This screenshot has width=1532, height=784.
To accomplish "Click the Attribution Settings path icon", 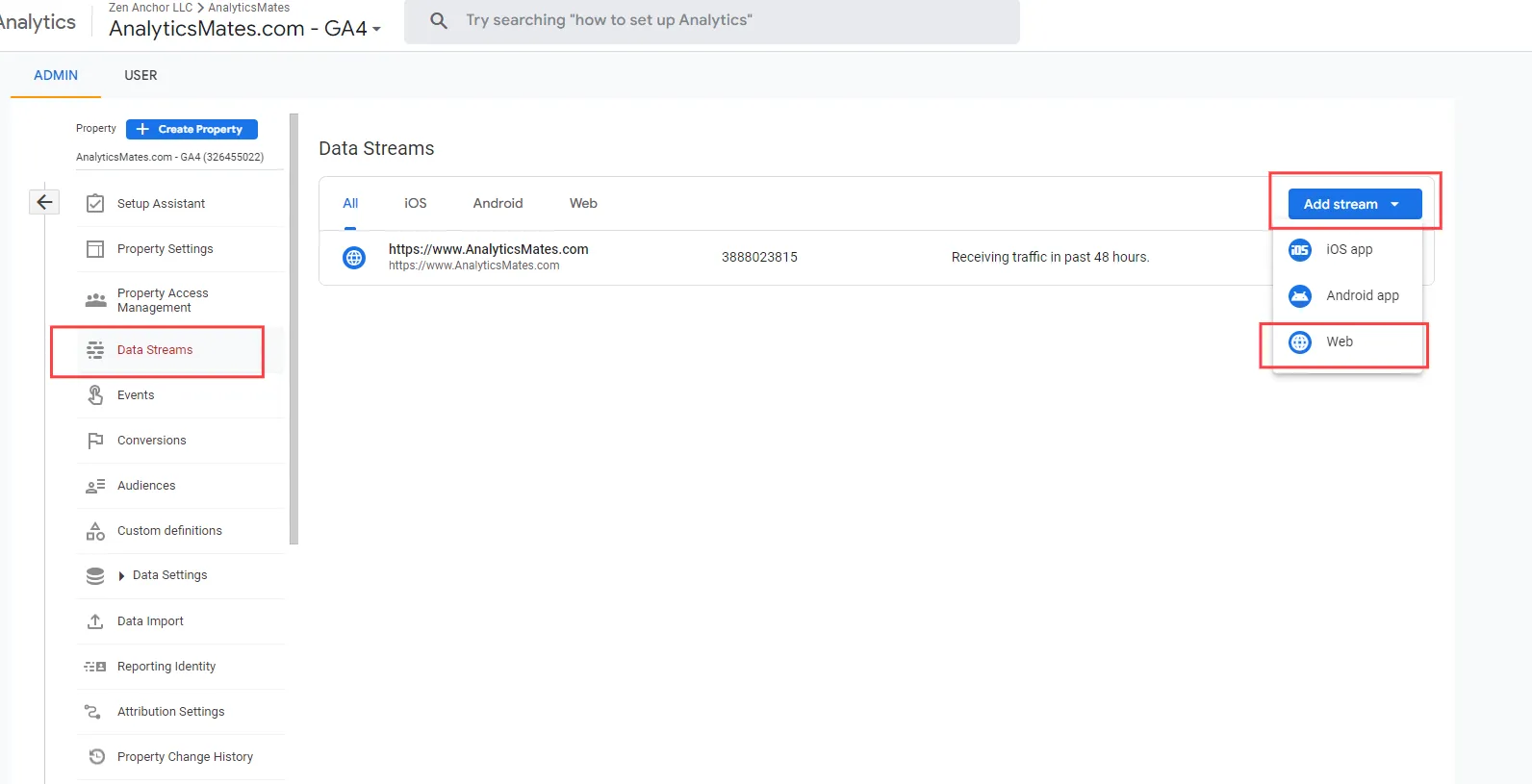I will (93, 712).
